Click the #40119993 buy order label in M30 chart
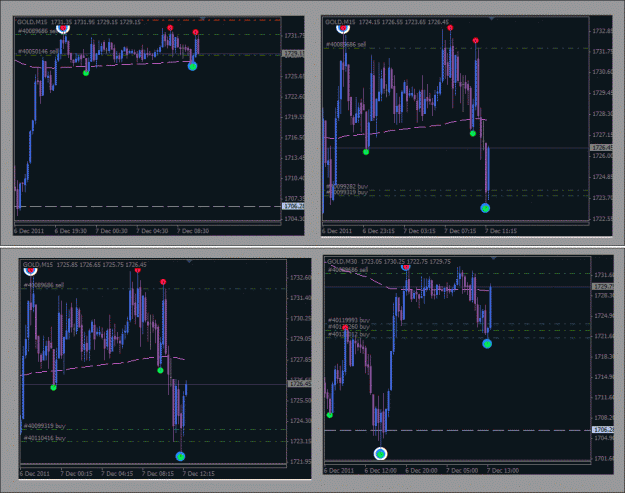The image size is (625, 493). [x=349, y=320]
